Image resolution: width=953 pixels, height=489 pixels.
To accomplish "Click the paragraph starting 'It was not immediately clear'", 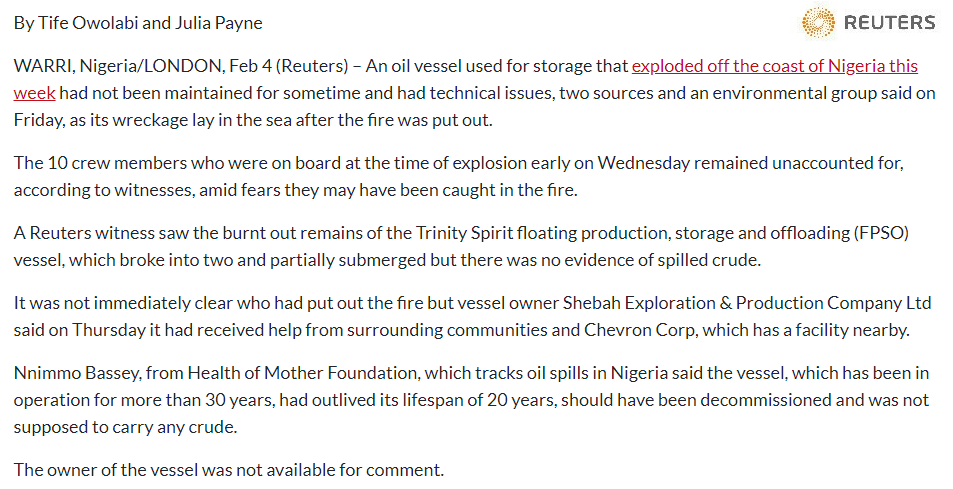I will (473, 316).
